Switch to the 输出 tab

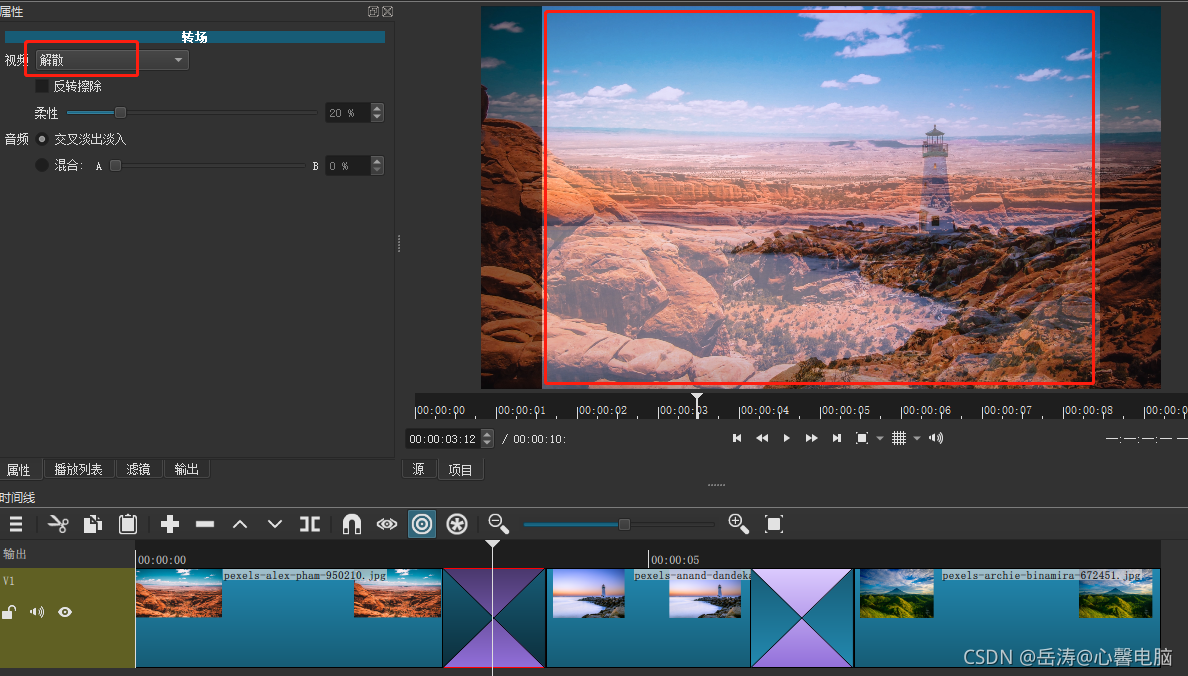186,470
